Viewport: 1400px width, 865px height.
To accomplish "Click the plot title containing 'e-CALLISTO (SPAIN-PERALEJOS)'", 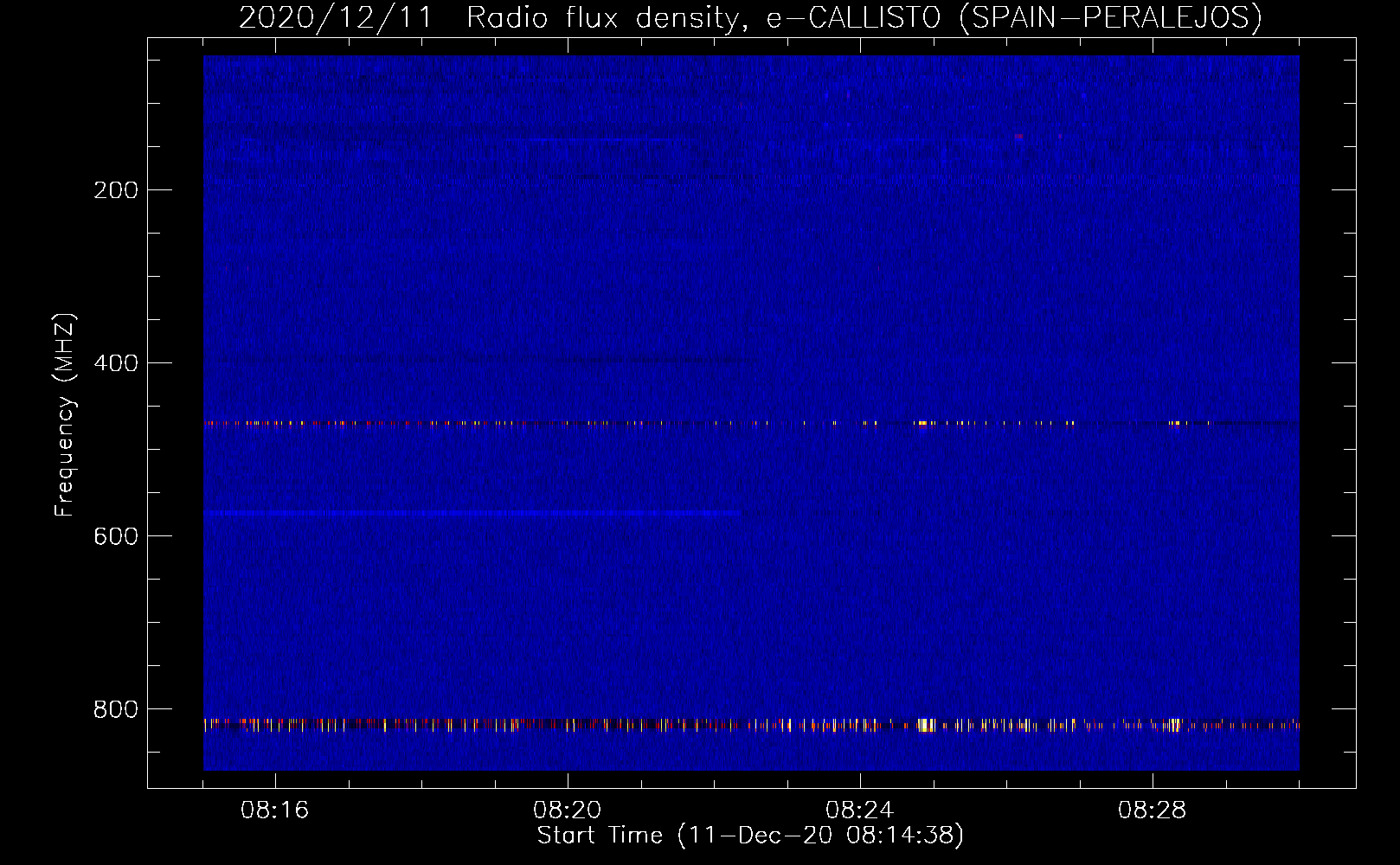I will 750,17.
